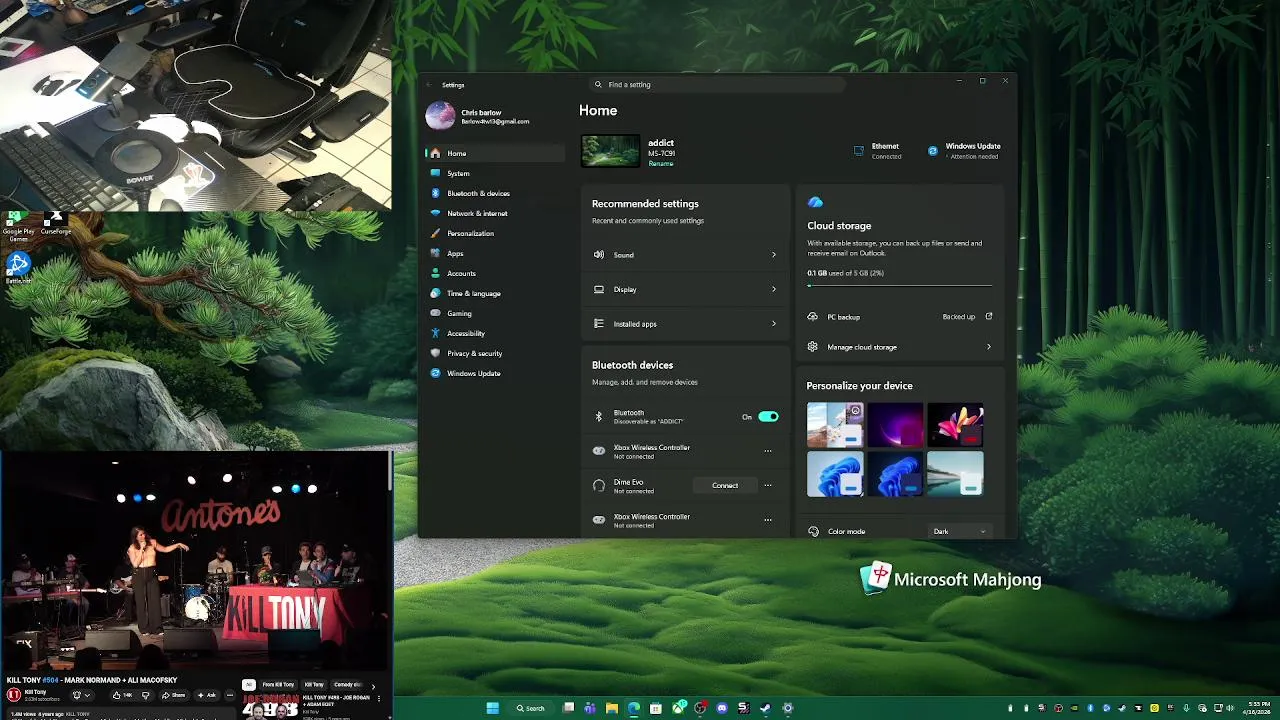Open three-dot menu for Joe Rogan video
This screenshot has height=720, width=1280.
coord(379,698)
